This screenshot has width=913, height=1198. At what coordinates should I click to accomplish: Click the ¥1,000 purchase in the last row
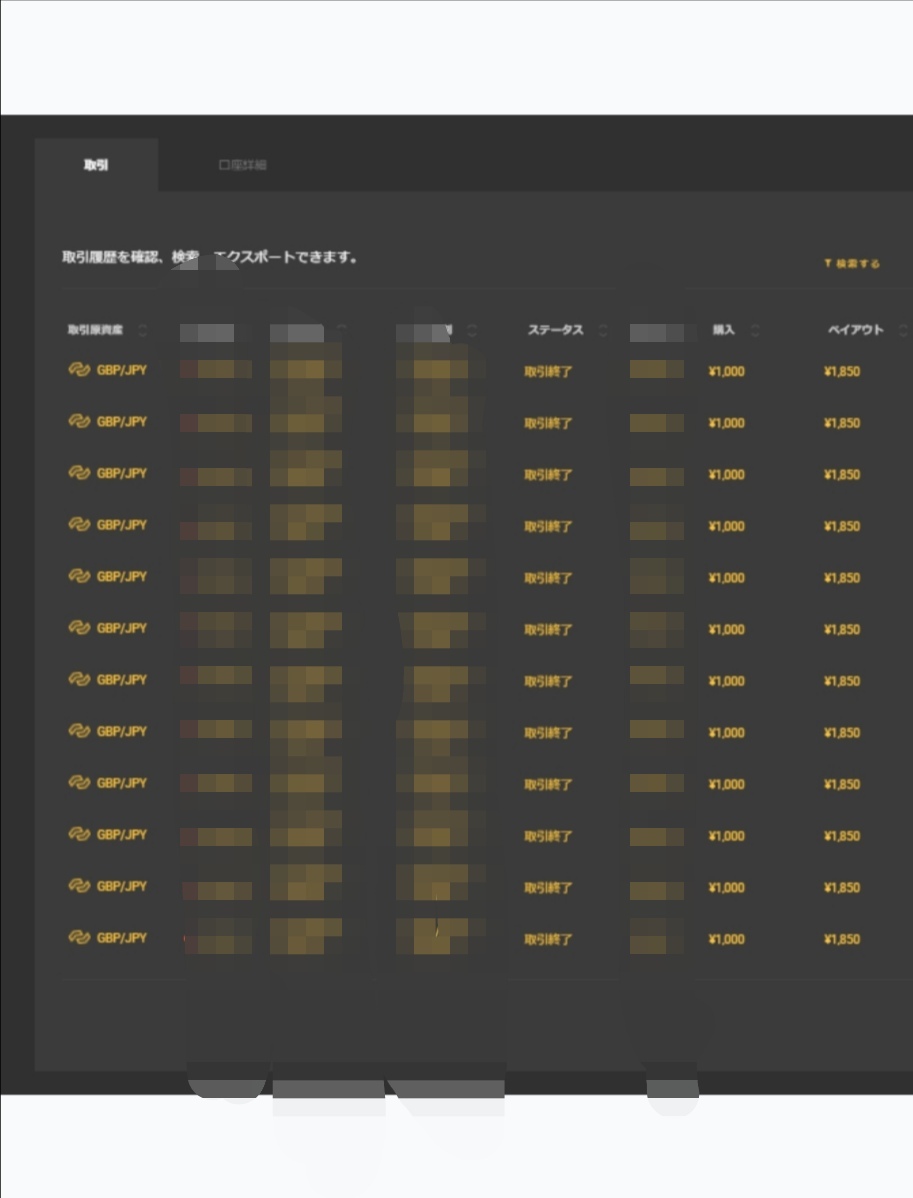[x=727, y=939]
